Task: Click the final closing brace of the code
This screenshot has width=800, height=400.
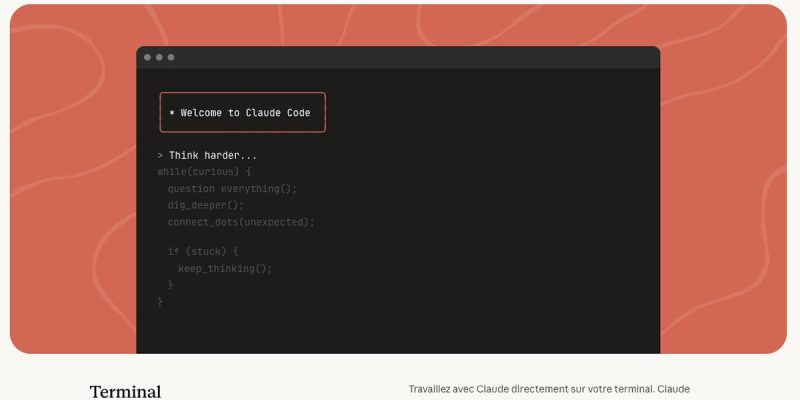Action: click(x=160, y=301)
